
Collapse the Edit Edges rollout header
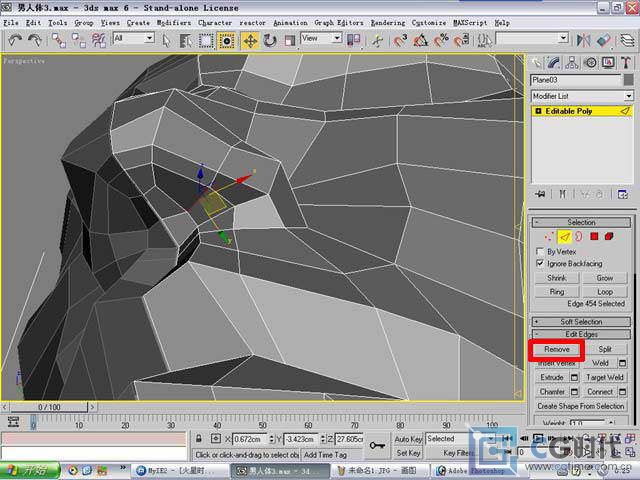tap(581, 334)
